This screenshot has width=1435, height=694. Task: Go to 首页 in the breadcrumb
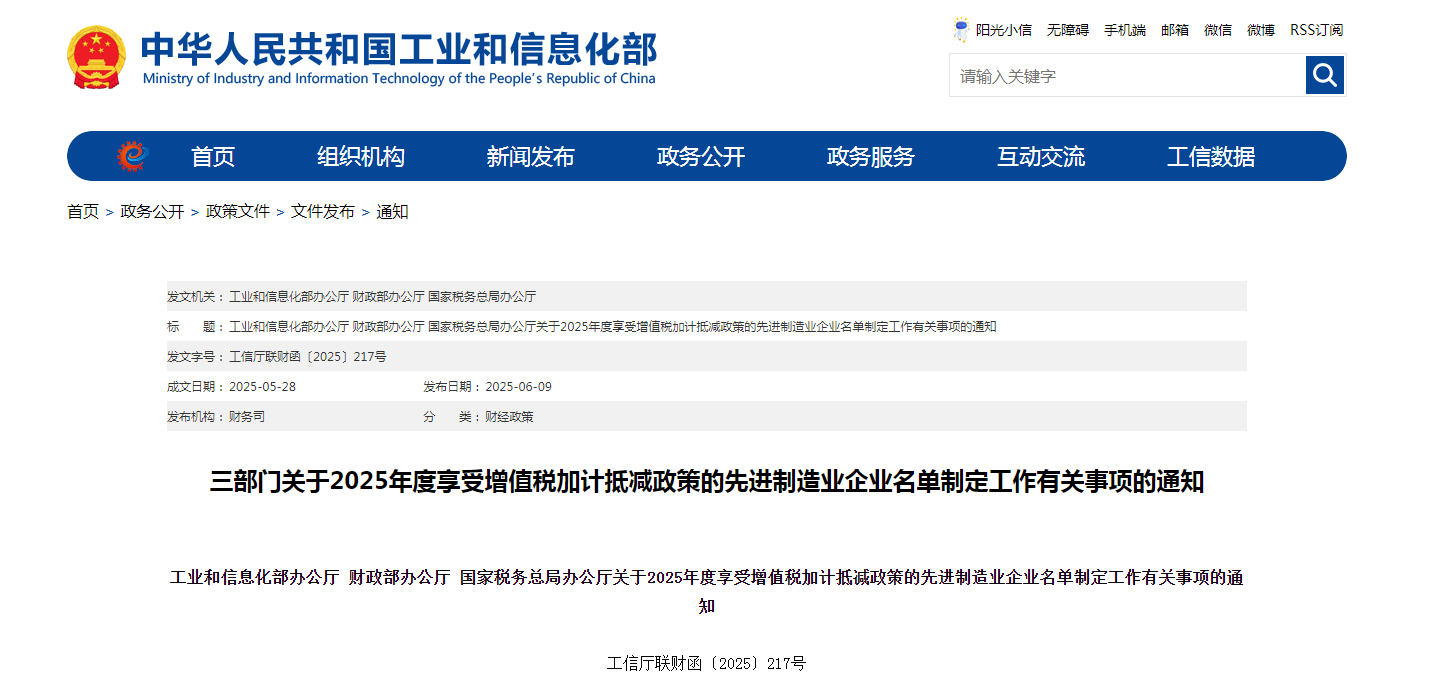coord(83,212)
